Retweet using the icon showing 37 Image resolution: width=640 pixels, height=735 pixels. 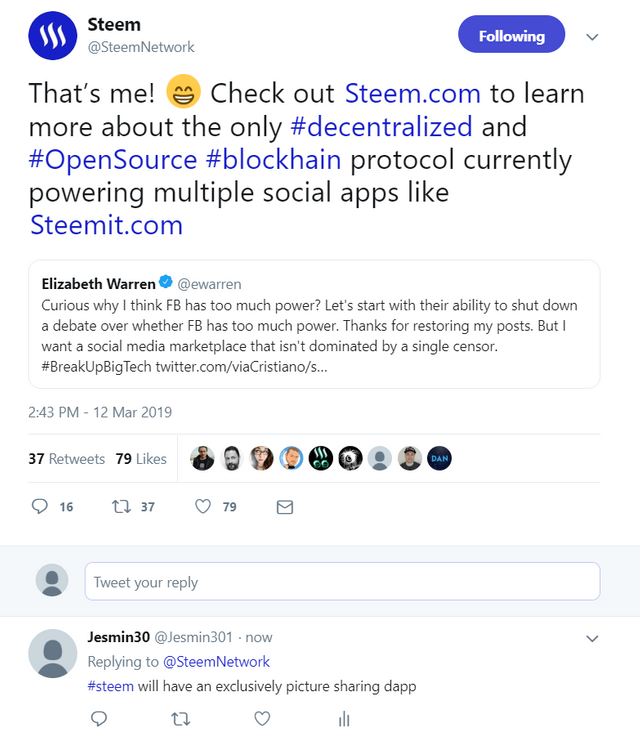pyautogui.click(x=121, y=506)
